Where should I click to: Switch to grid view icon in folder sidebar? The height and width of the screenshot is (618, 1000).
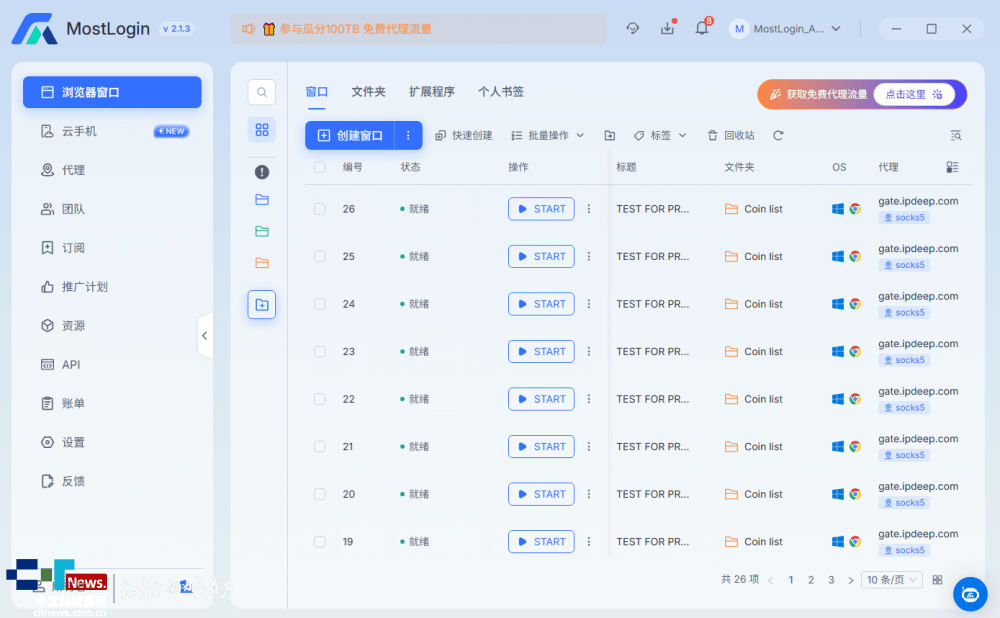262,130
